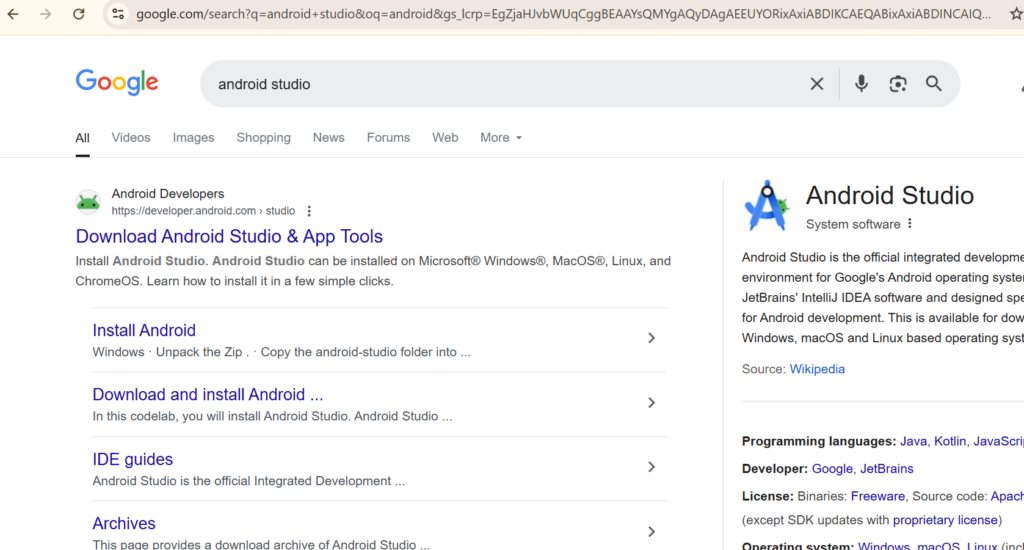Open the Download and install Android sitelink
The width and height of the screenshot is (1024, 550).
point(208,395)
